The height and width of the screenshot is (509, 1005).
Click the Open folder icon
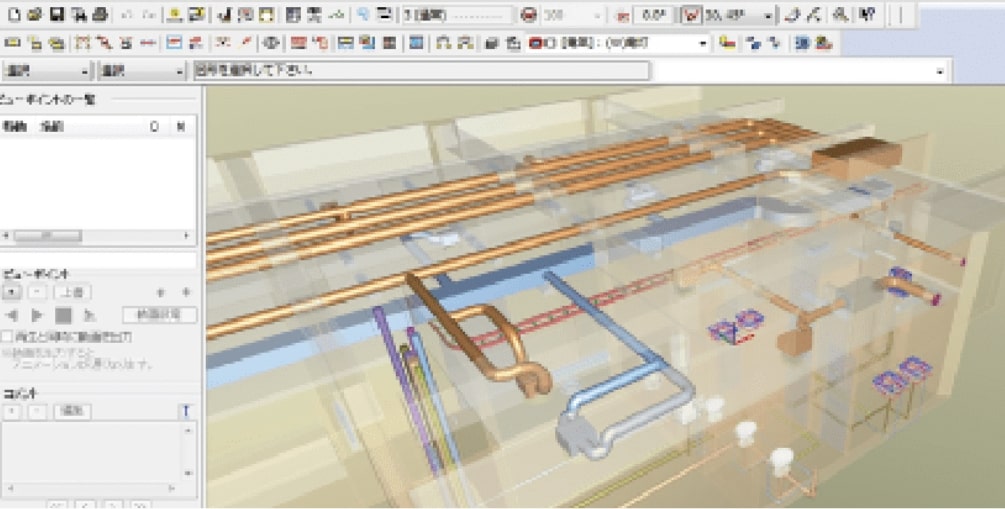35,15
